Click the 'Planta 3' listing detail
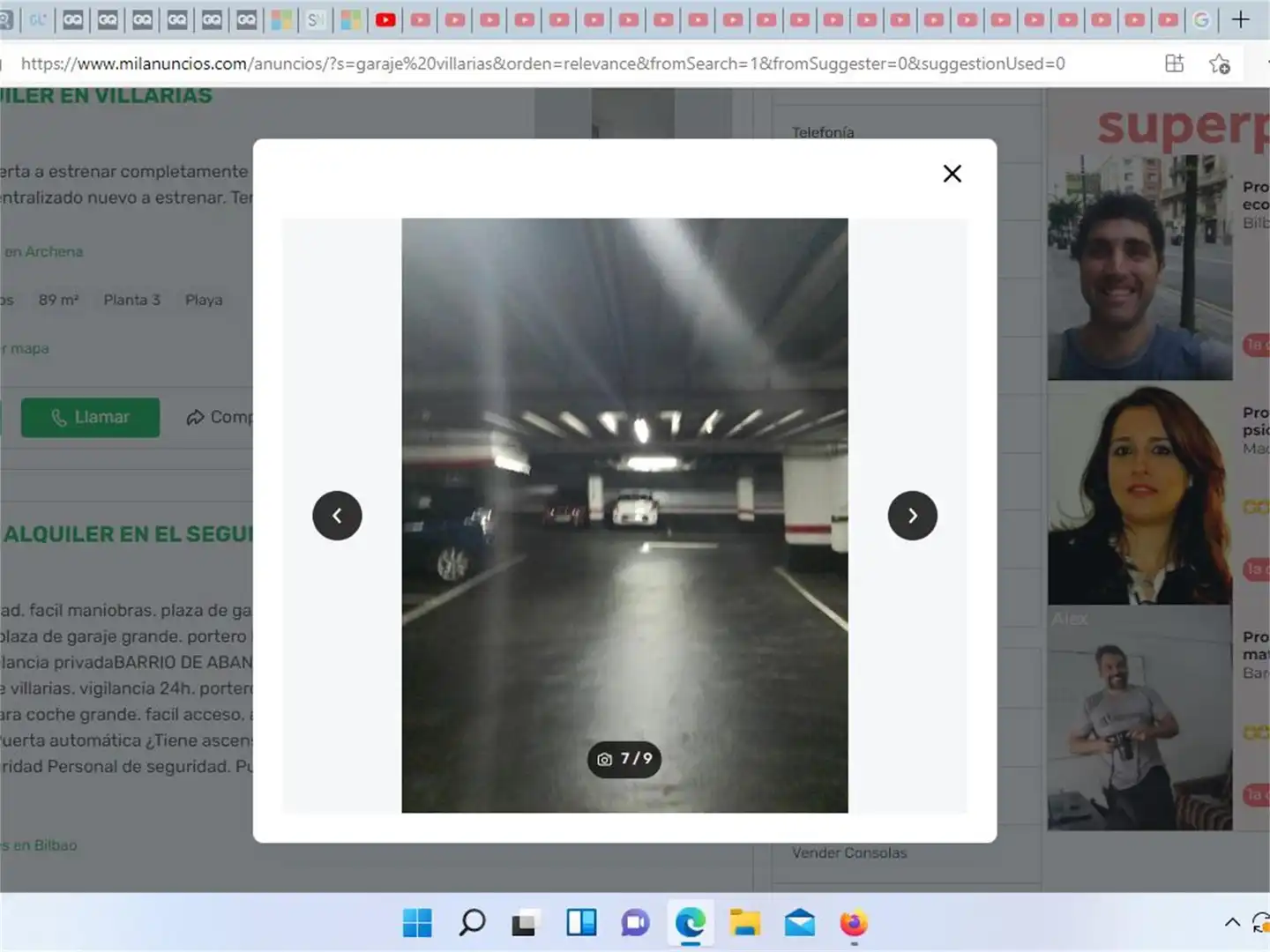The height and width of the screenshot is (952, 1270). (131, 300)
